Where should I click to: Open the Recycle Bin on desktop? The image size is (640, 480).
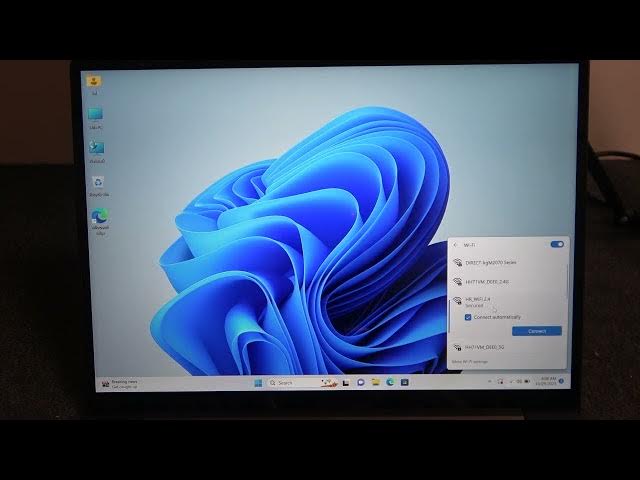coord(98,183)
